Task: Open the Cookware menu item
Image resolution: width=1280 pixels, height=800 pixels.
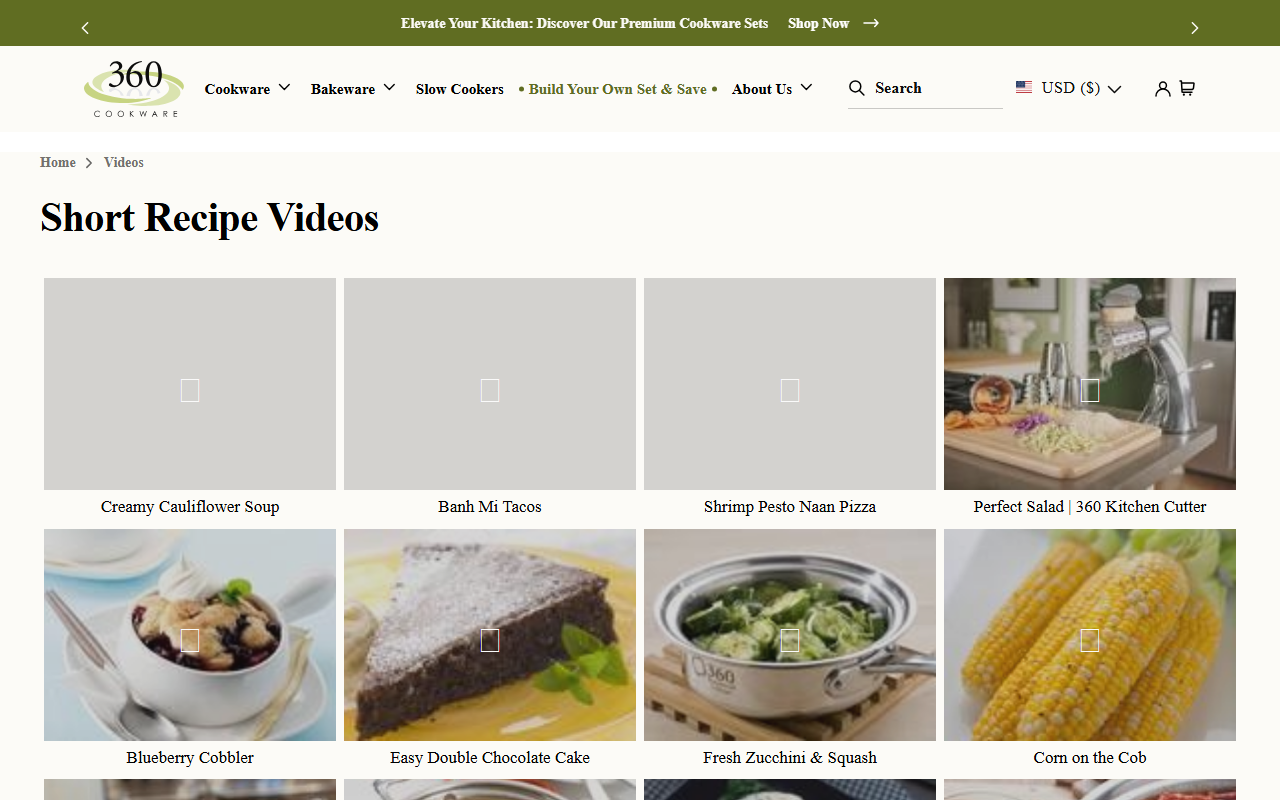Action: pos(237,89)
